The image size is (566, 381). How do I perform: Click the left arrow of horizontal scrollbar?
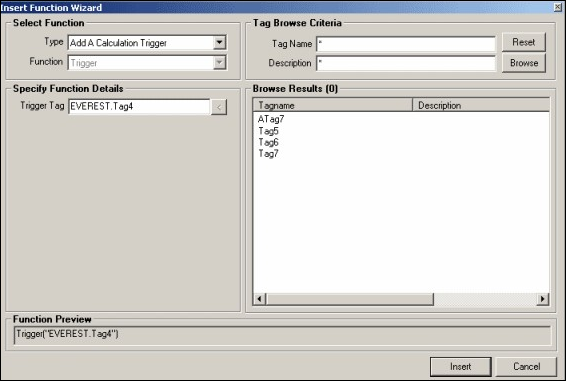260,299
